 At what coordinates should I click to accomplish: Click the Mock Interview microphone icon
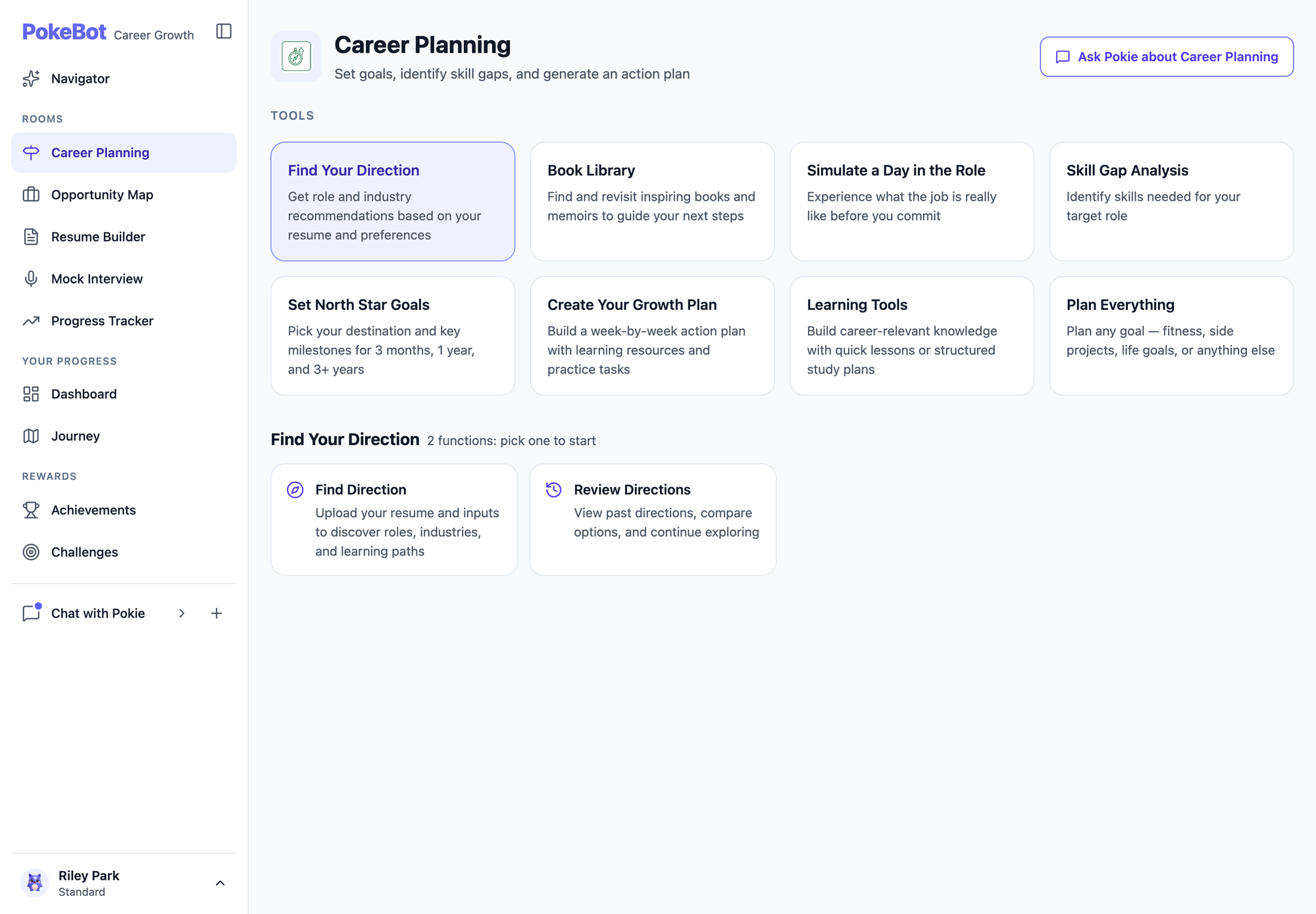point(31,279)
